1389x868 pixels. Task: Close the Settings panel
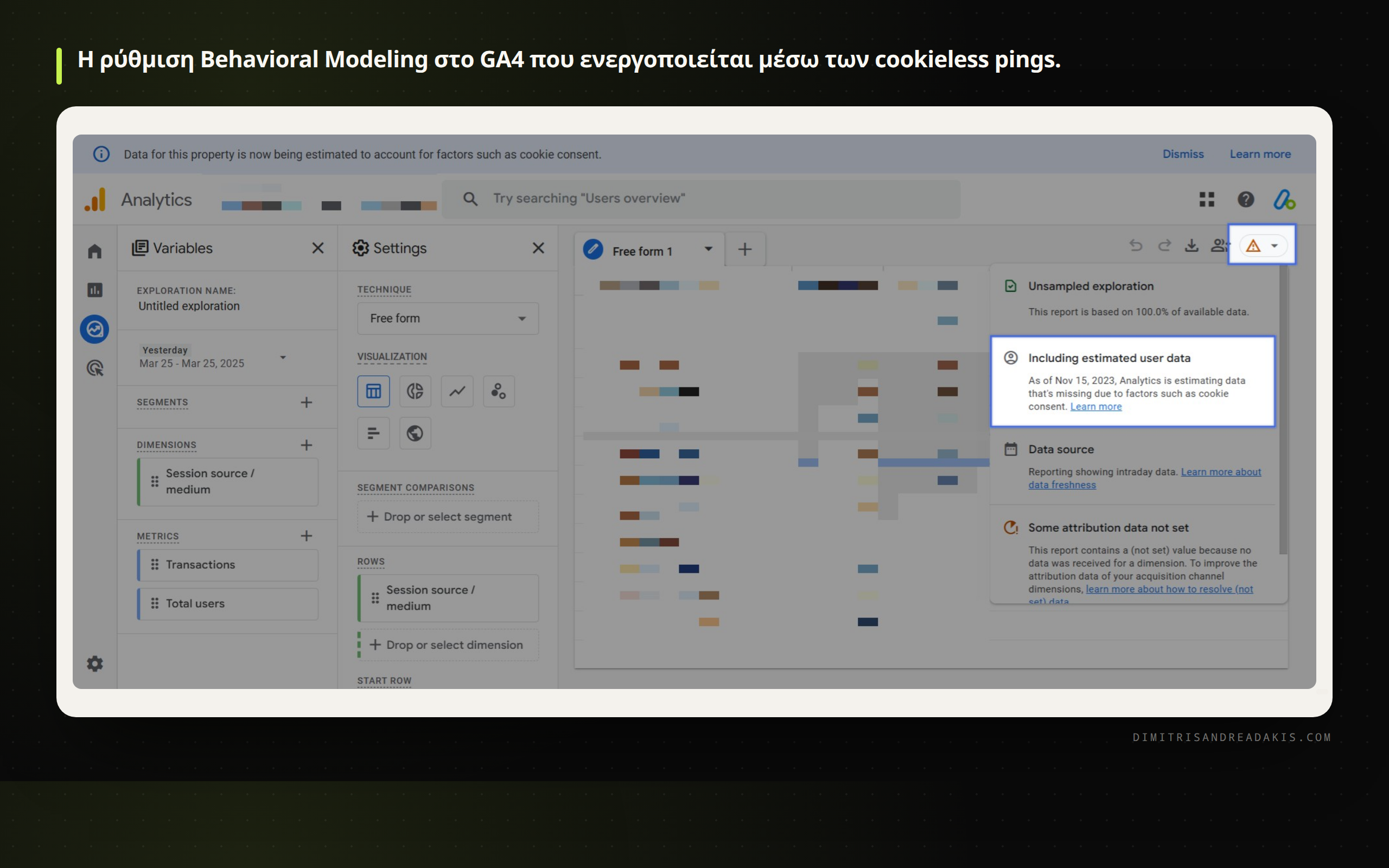[x=538, y=248]
